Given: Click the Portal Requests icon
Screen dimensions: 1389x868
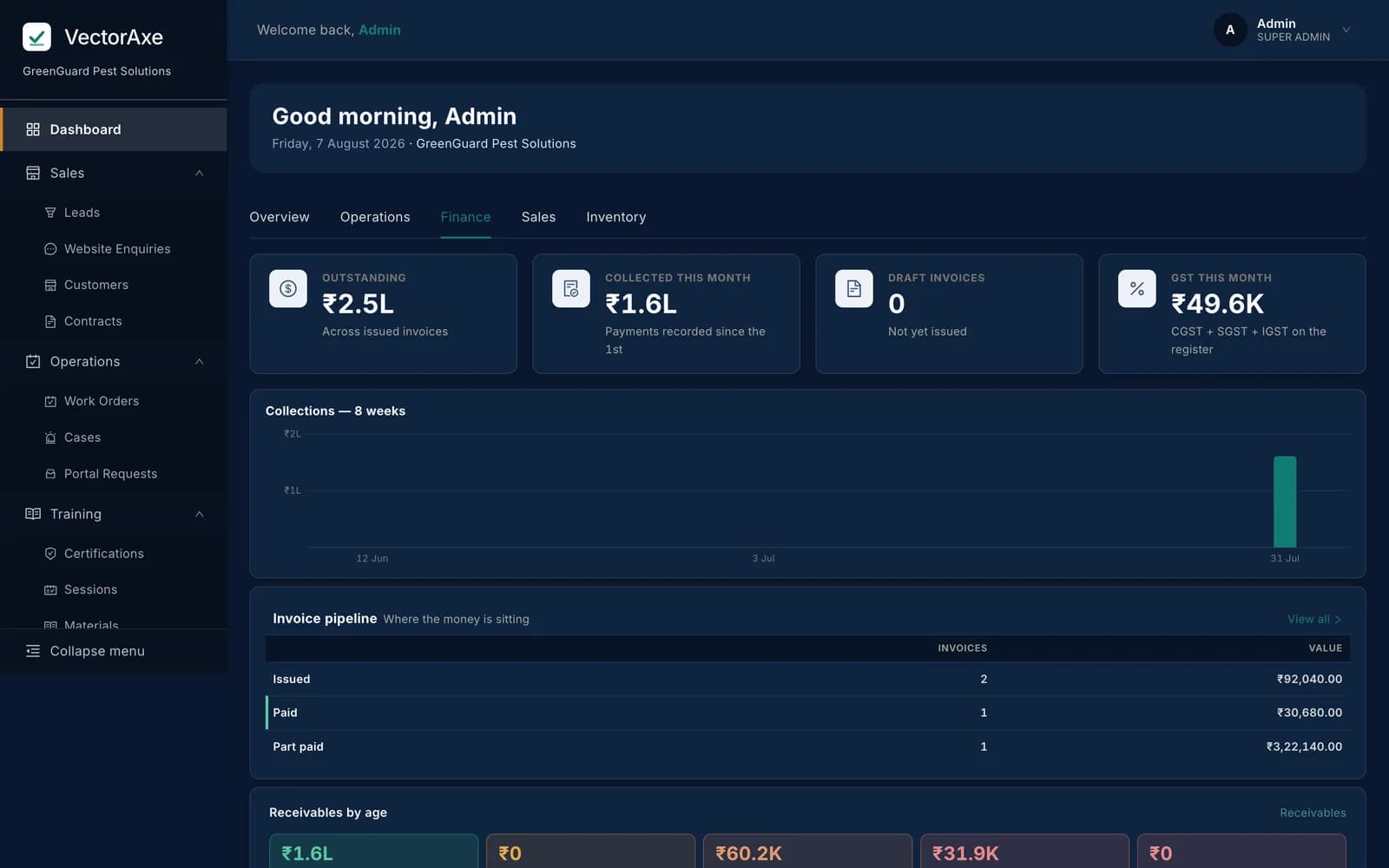Looking at the screenshot, I should pos(50,474).
